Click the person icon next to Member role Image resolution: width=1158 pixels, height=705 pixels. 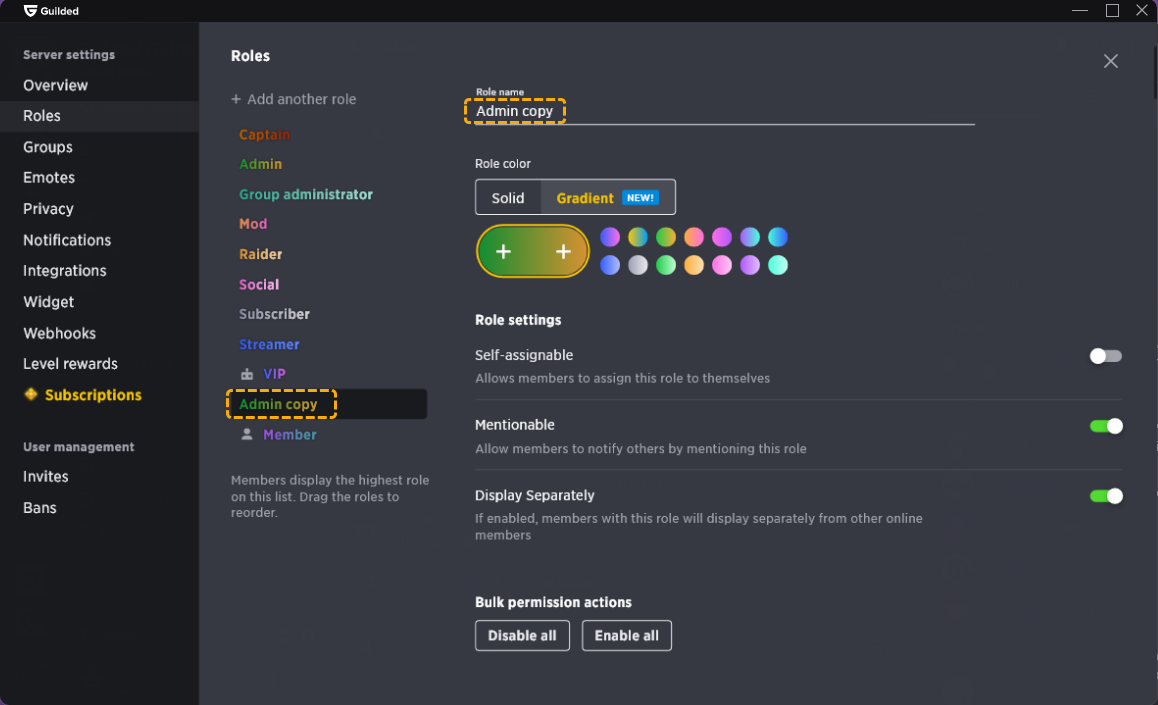[x=247, y=435]
